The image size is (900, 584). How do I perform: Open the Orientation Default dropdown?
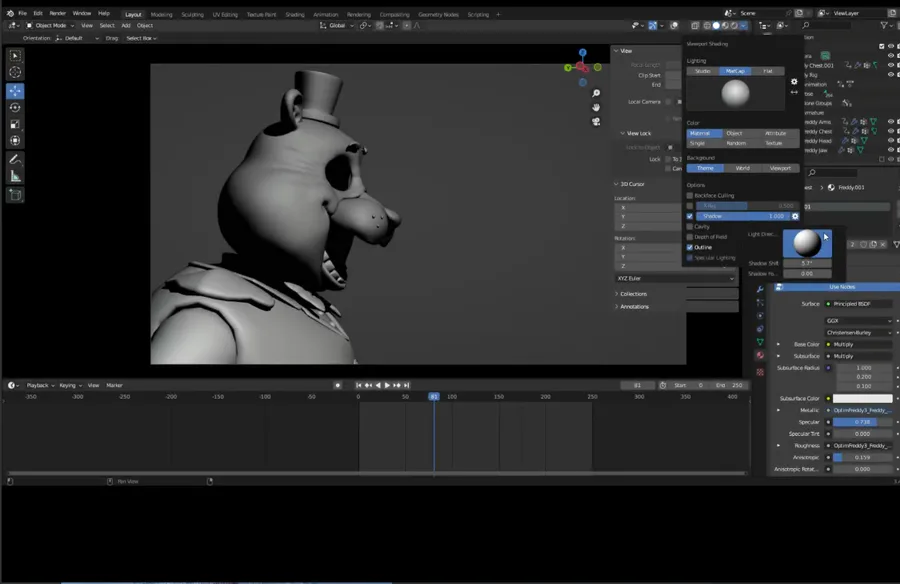point(77,38)
